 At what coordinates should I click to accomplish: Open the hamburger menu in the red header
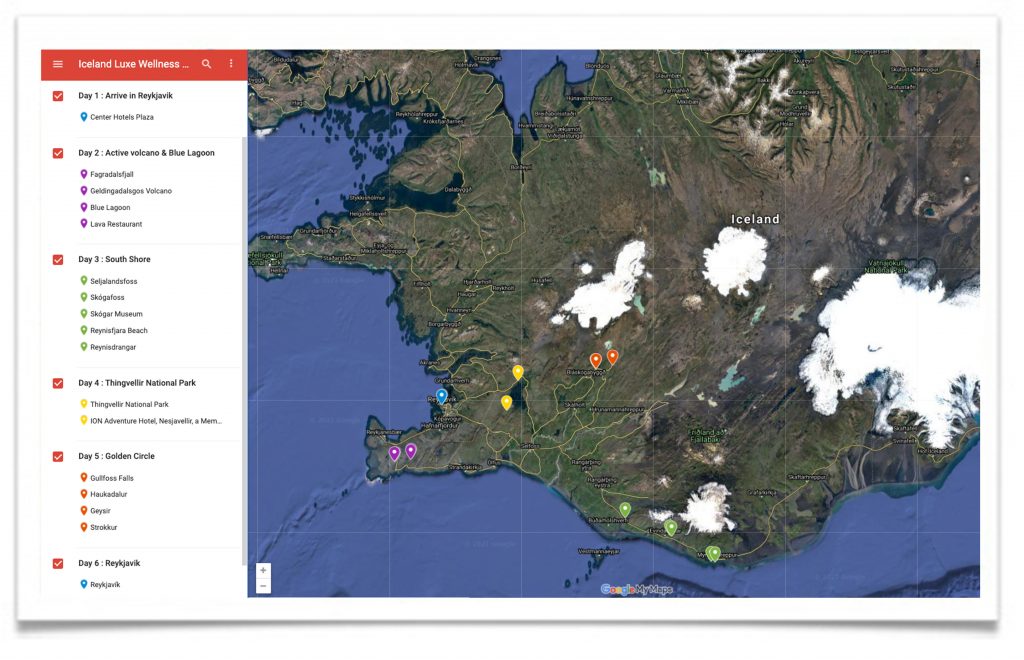tap(57, 64)
